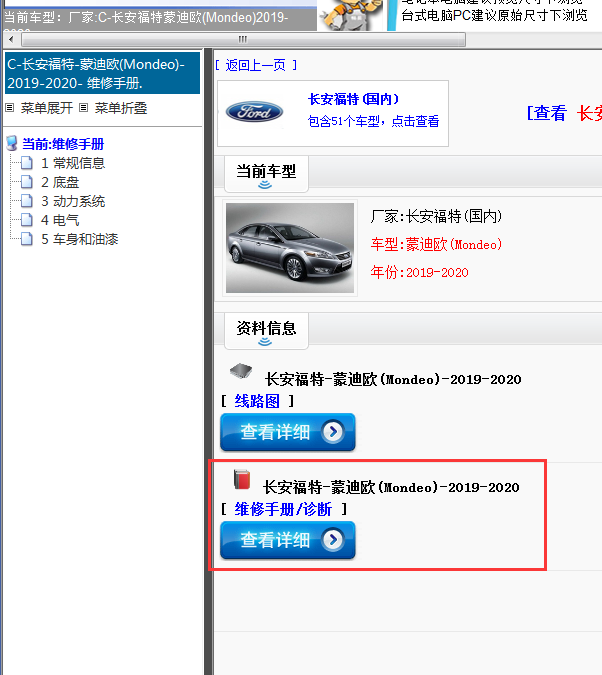
Task: Open the 线路图 link
Action: point(257,401)
